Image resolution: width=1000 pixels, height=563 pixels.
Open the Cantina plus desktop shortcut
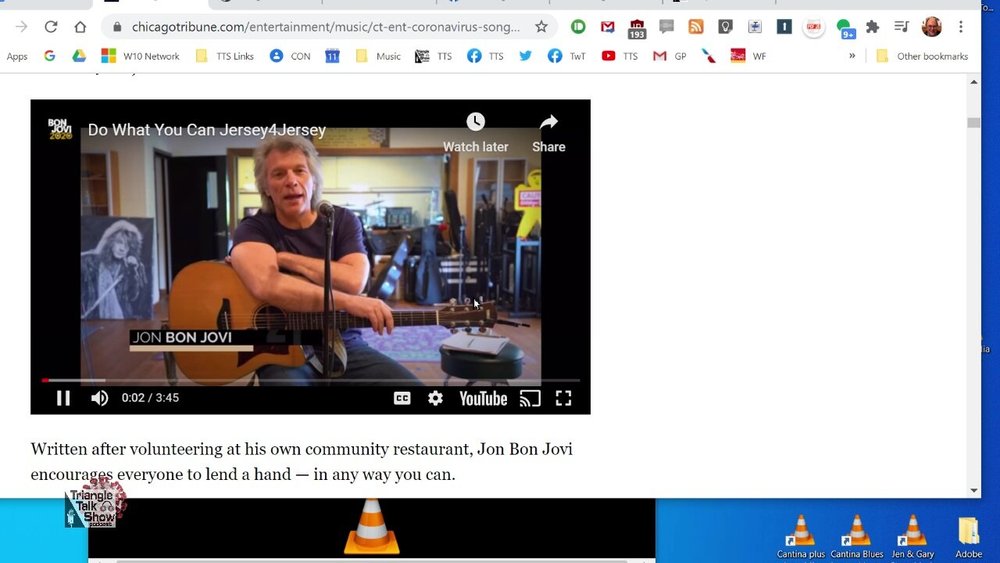point(800,537)
